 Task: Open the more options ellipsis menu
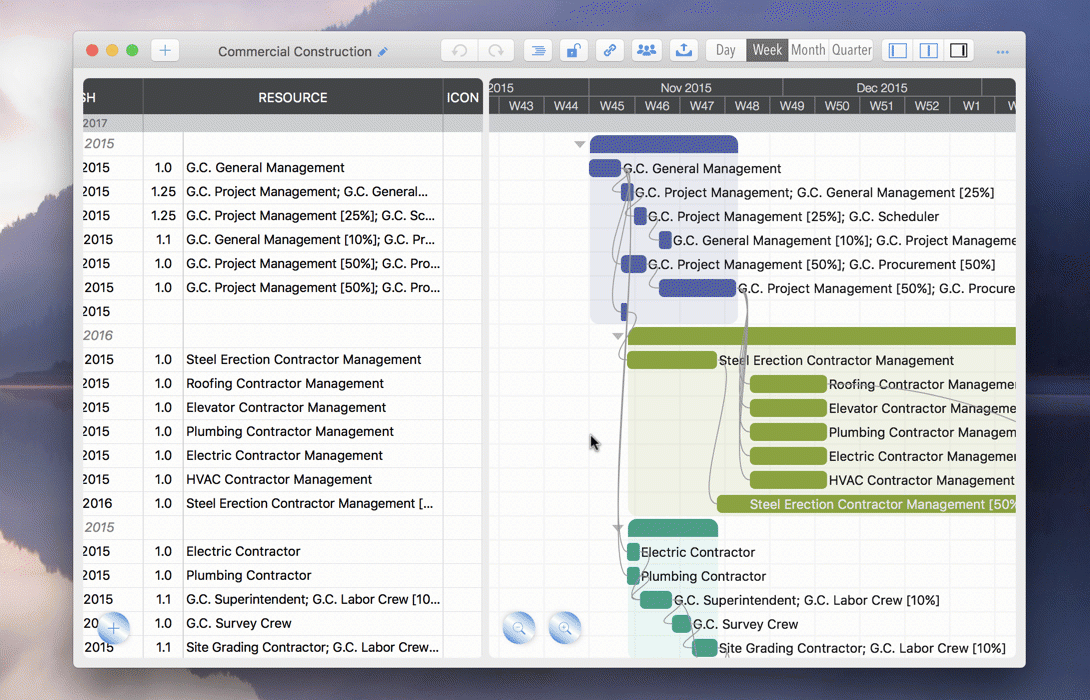[x=1002, y=52]
